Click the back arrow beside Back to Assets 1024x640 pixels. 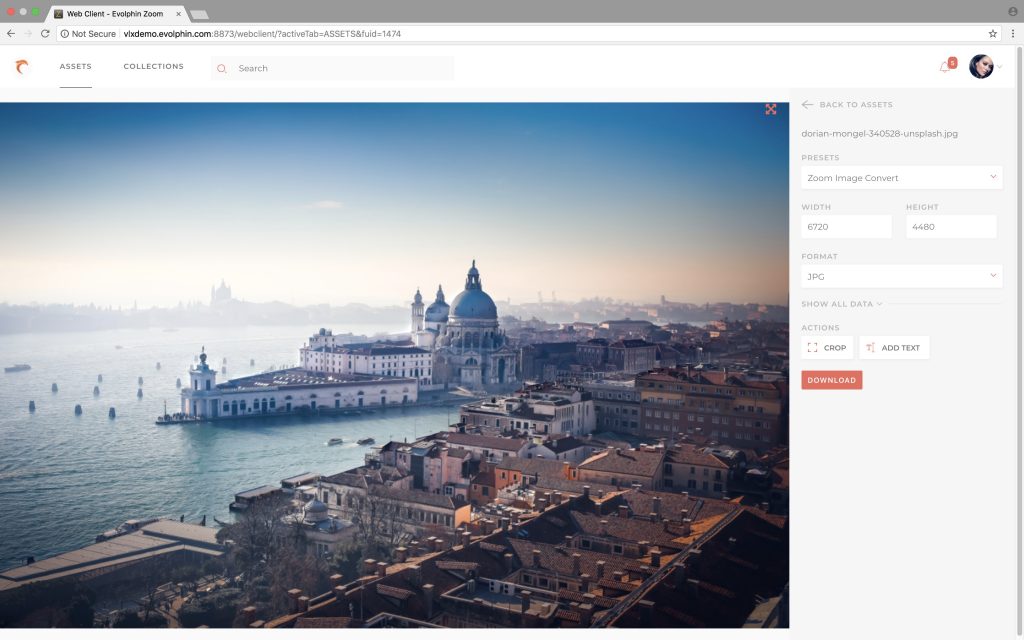(806, 104)
